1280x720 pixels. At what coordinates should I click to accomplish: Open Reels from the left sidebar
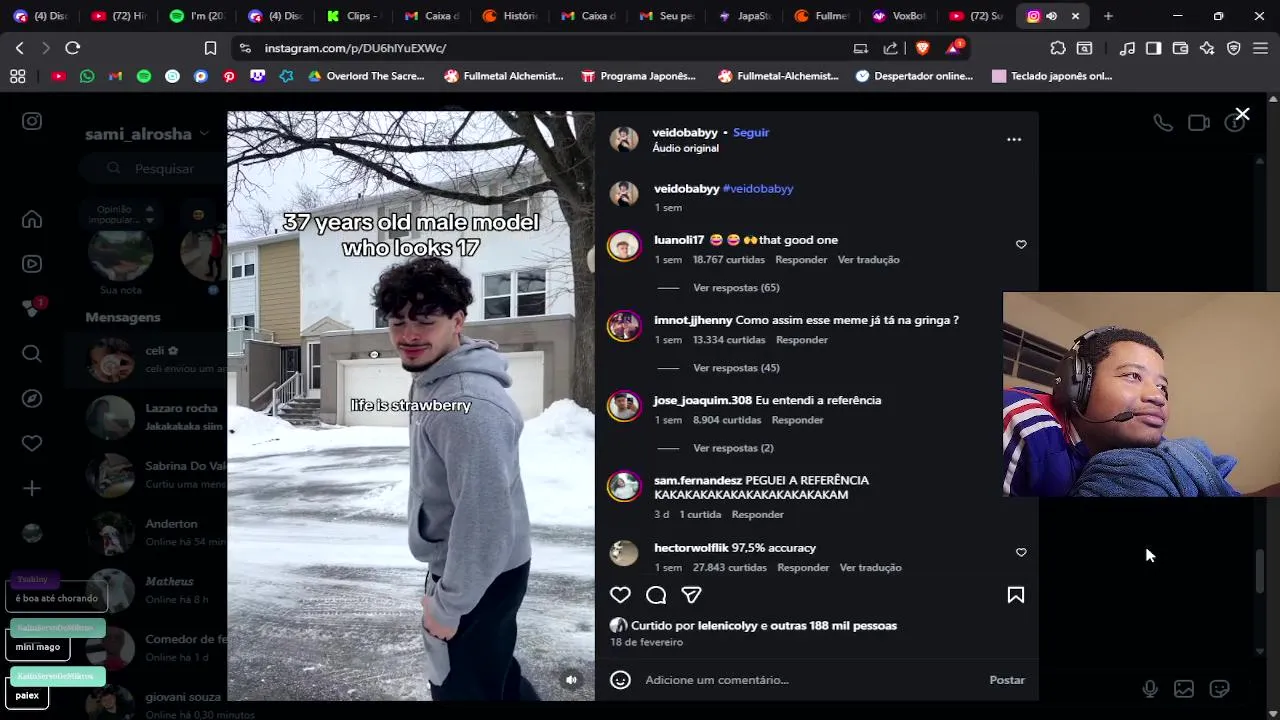(32, 264)
